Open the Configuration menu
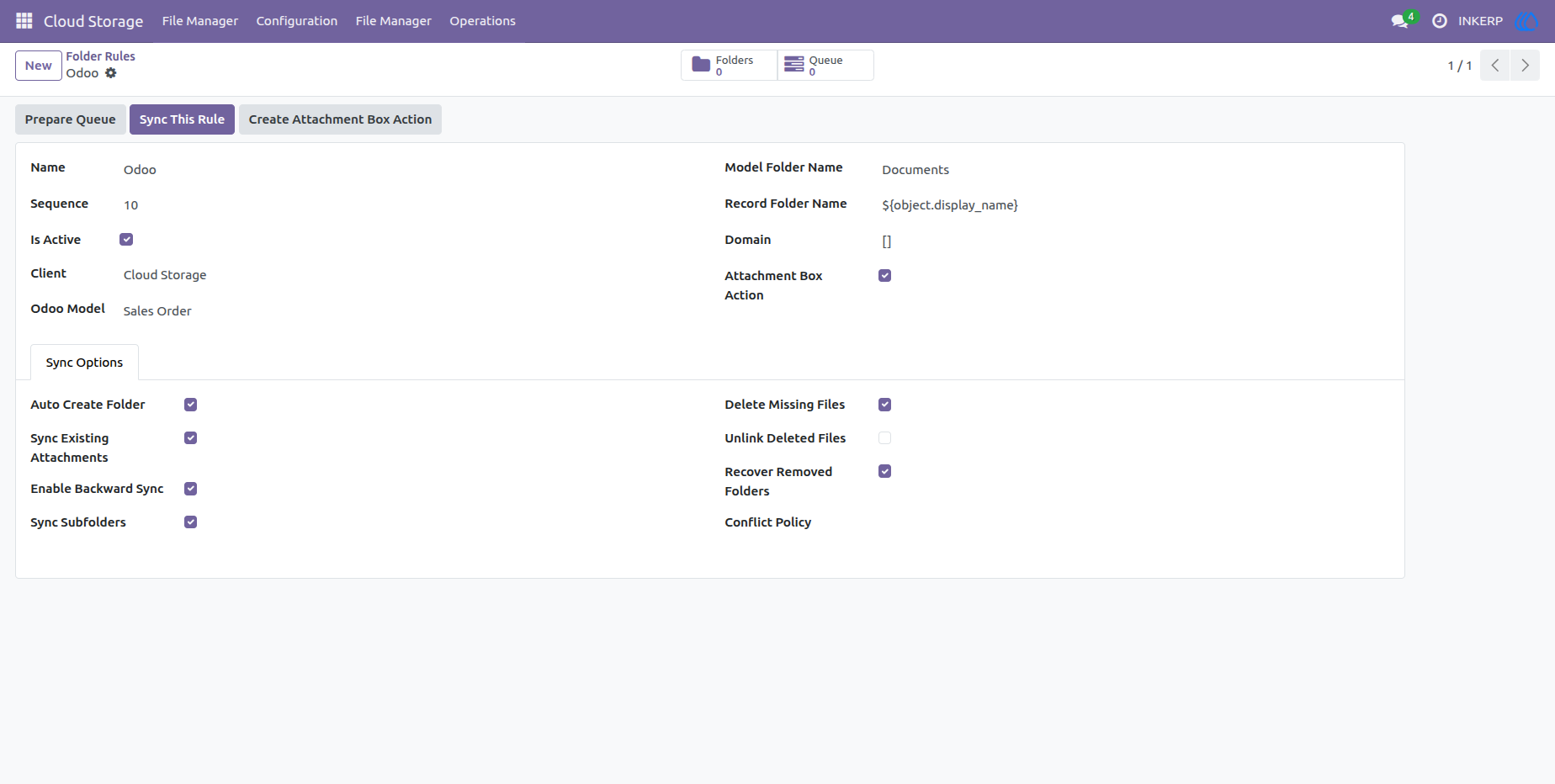The height and width of the screenshot is (784, 1555). pos(297,21)
